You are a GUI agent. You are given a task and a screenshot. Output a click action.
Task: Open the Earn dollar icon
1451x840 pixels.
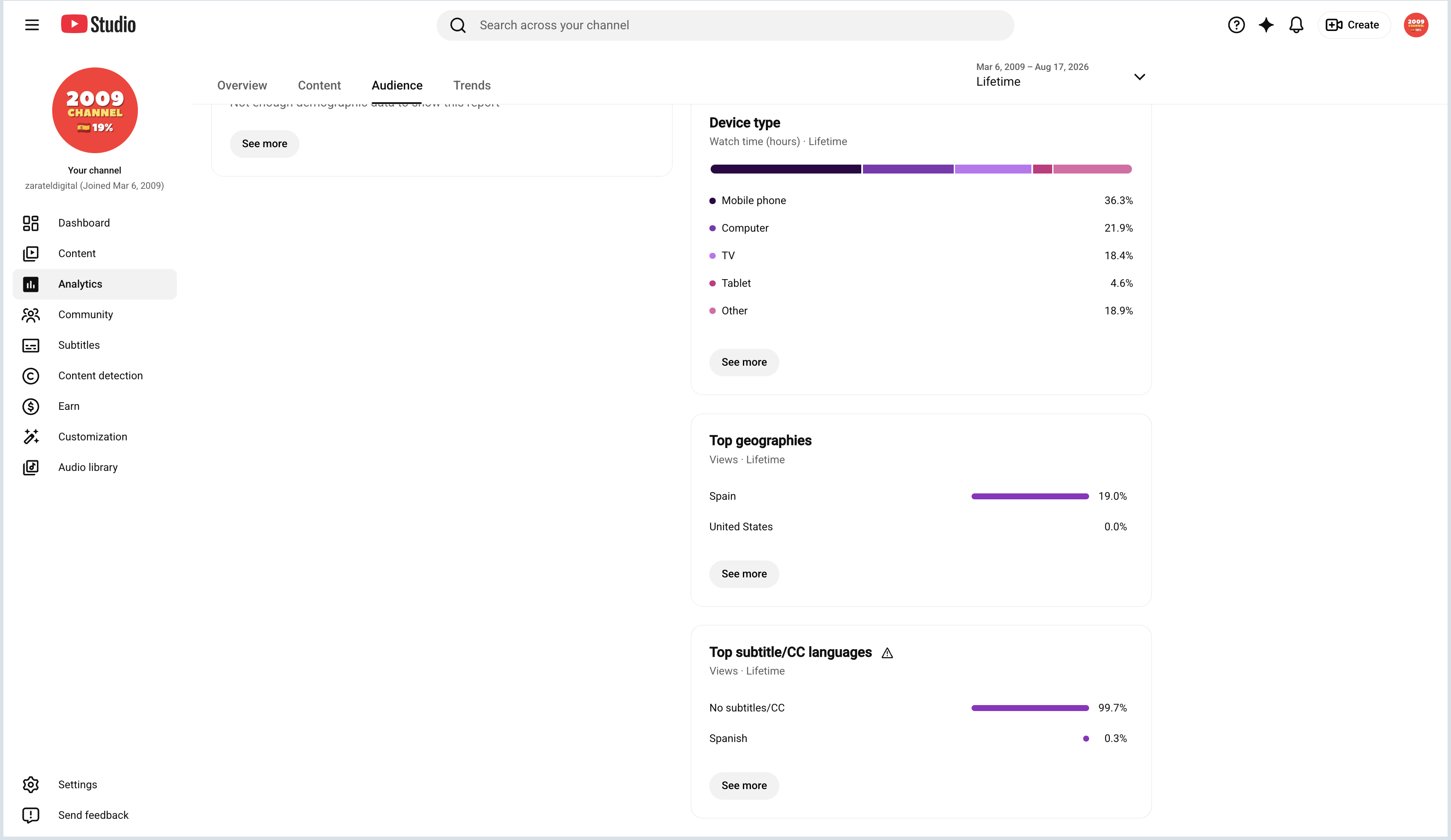[31, 406]
